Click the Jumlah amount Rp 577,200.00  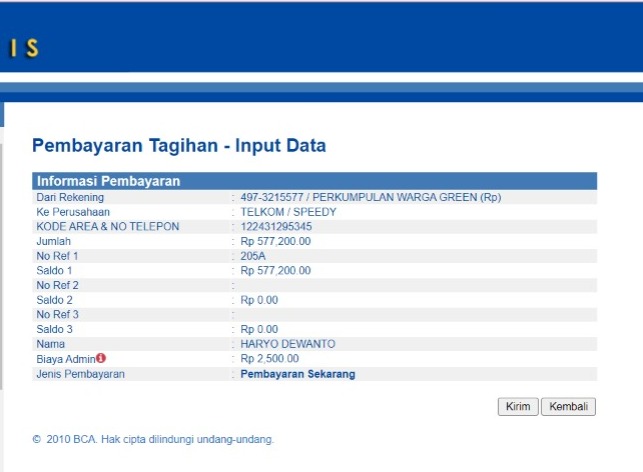point(276,241)
